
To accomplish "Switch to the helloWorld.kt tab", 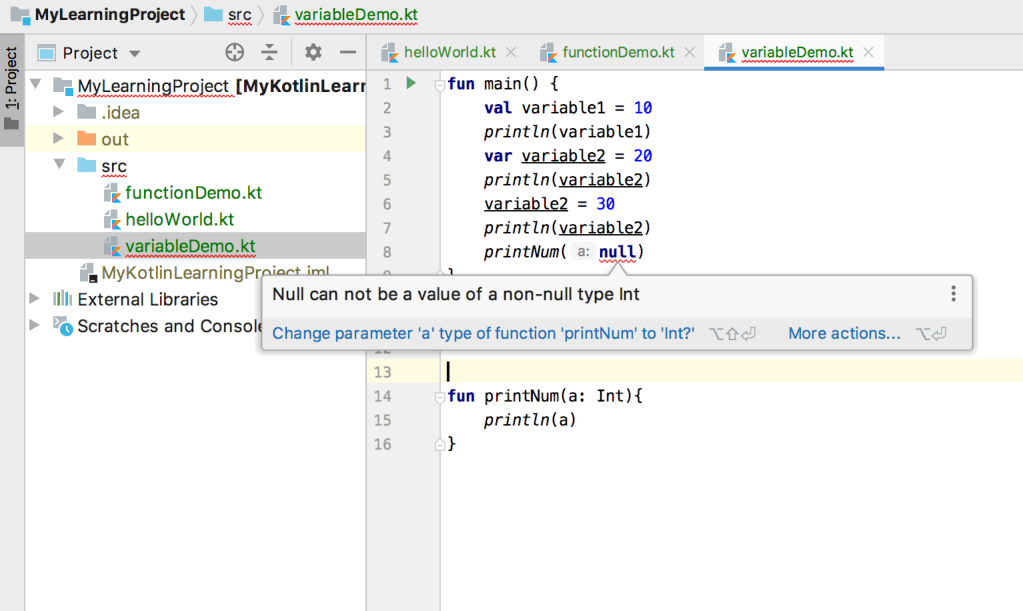I will (x=449, y=53).
